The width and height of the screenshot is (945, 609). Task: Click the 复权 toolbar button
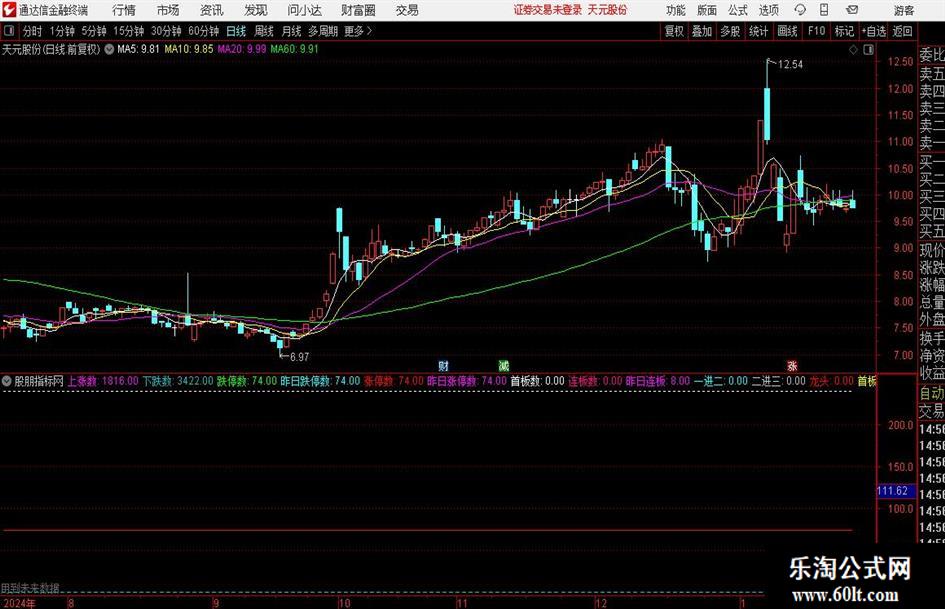coord(674,31)
